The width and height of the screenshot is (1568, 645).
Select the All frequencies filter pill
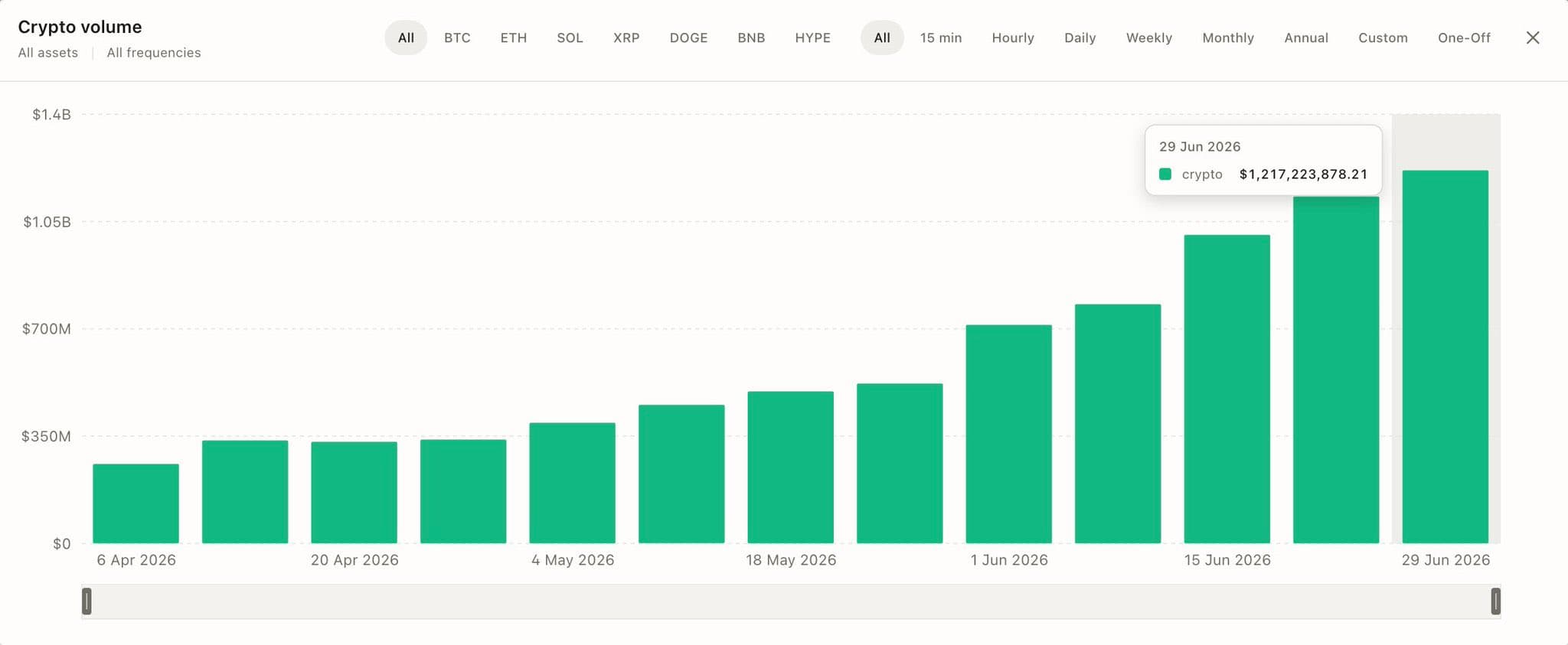pyautogui.click(x=882, y=37)
